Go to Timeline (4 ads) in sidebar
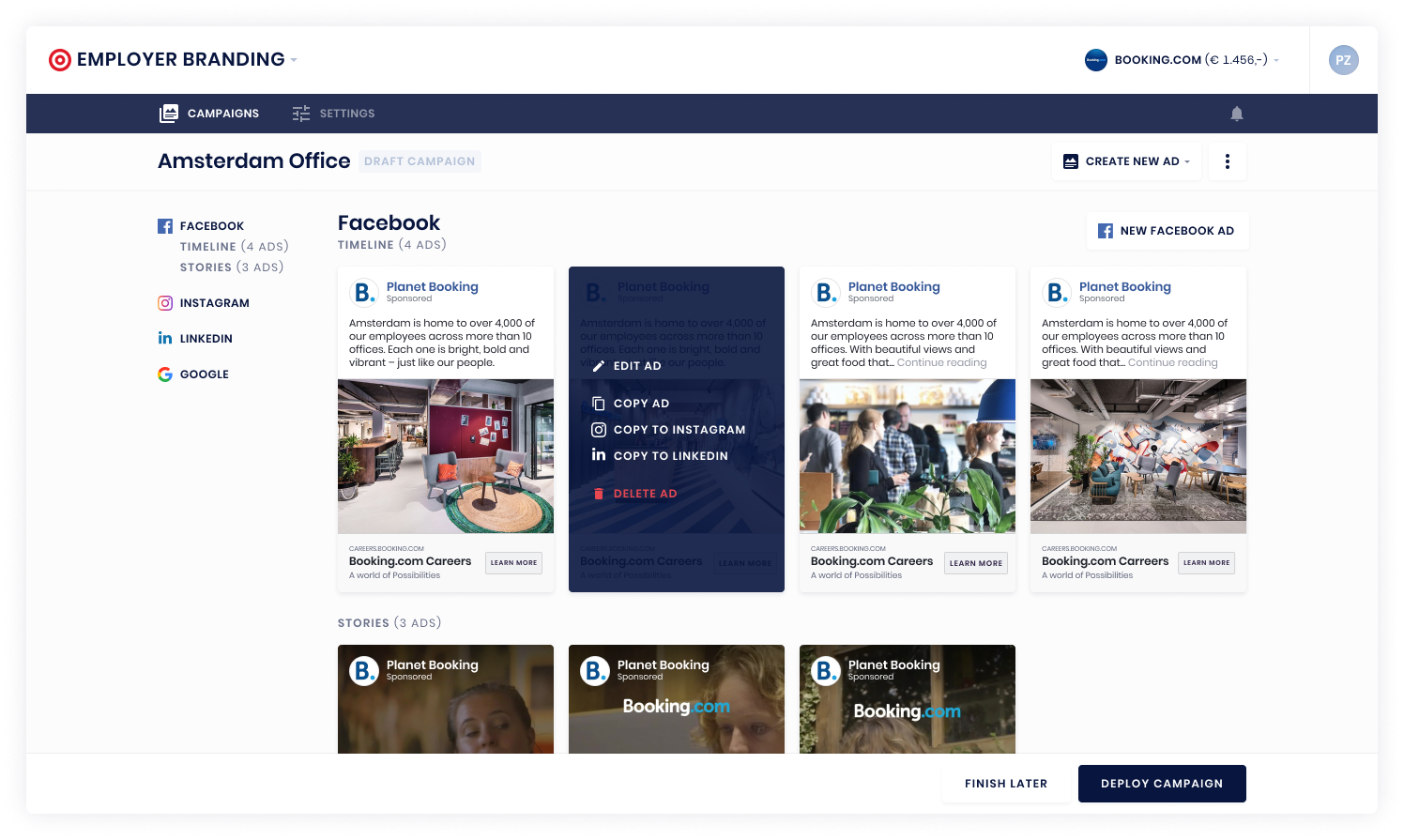Viewport: 1404px width, 840px height. [235, 247]
